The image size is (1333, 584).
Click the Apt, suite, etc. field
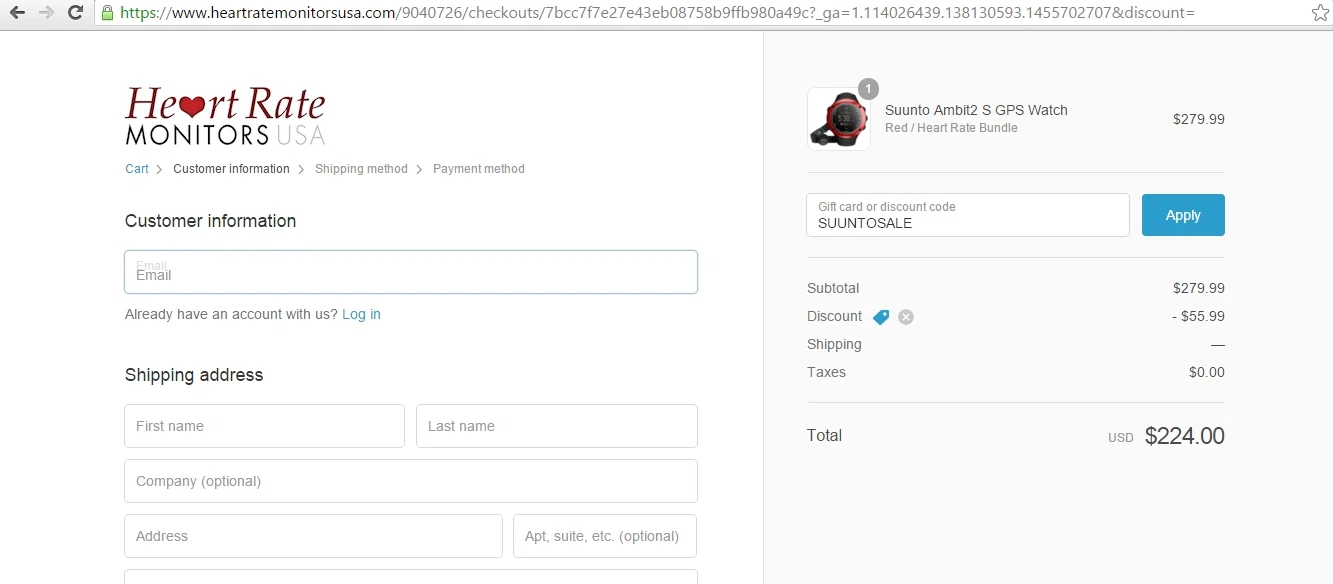(605, 536)
